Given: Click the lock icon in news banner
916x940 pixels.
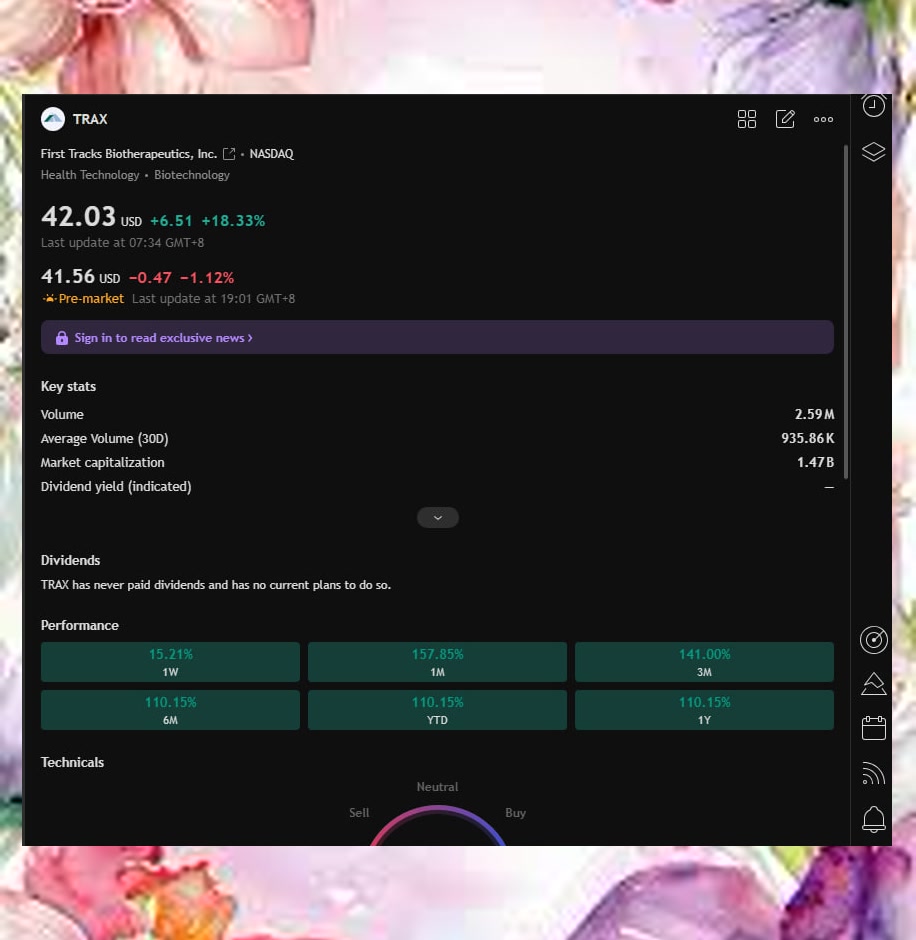Looking at the screenshot, I should tap(62, 338).
